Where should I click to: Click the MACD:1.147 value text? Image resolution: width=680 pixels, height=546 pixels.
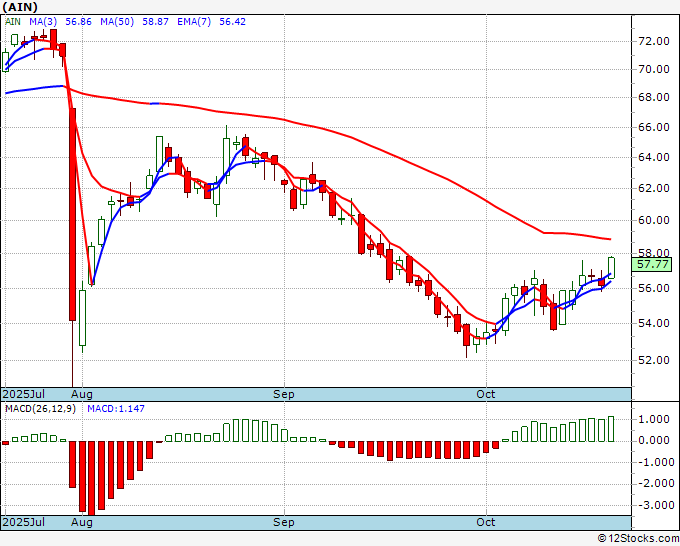[x=116, y=409]
